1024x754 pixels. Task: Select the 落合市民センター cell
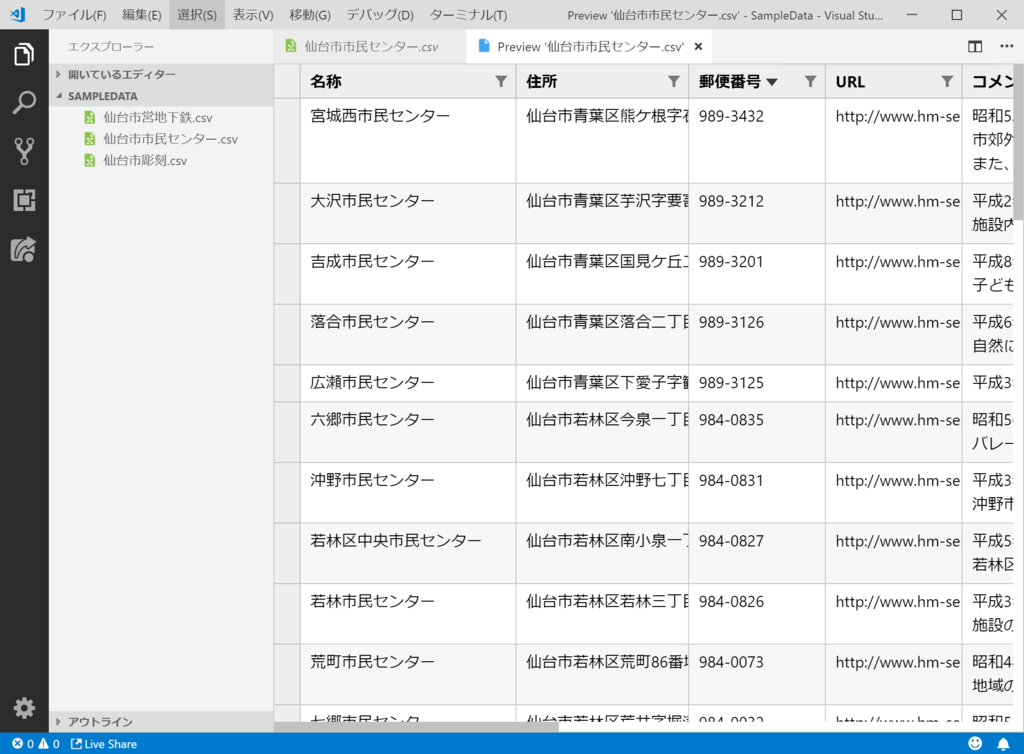pyautogui.click(x=408, y=335)
